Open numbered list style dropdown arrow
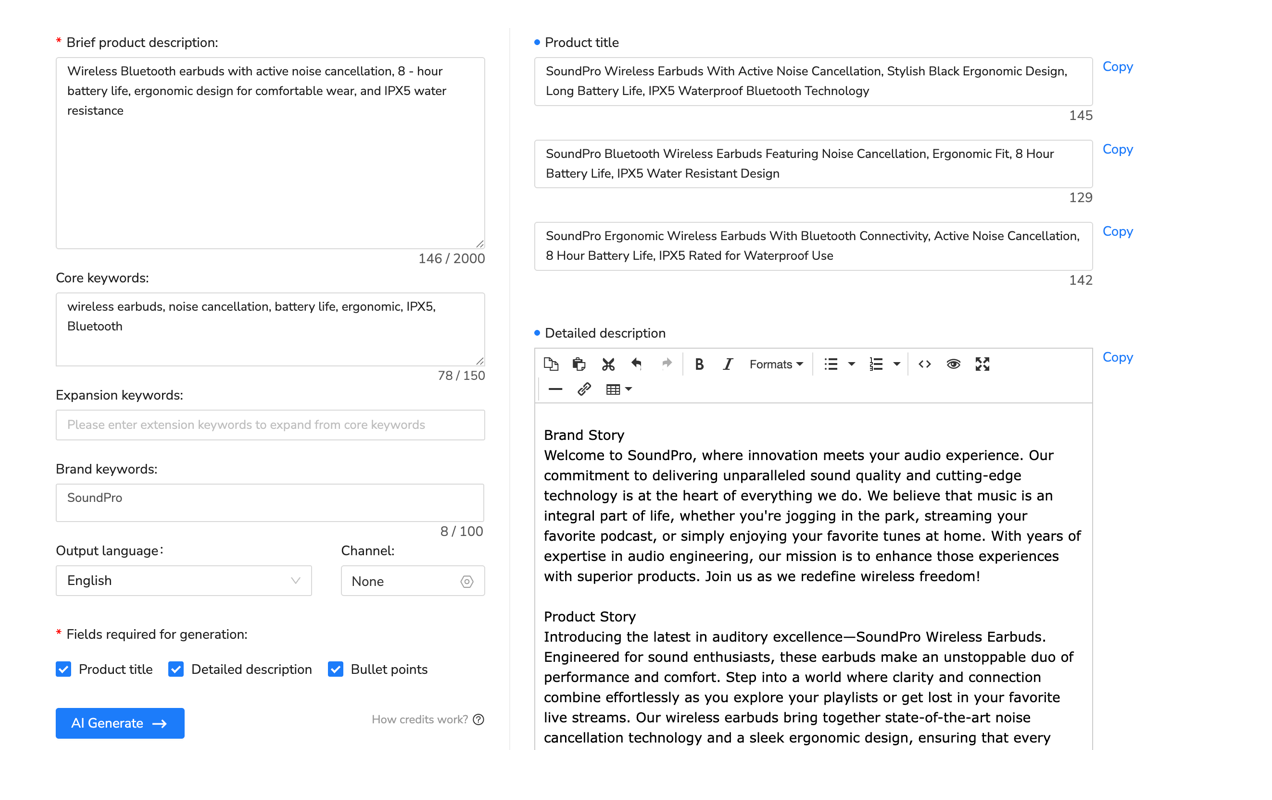Screen dimensions: 1272x800 [897, 364]
